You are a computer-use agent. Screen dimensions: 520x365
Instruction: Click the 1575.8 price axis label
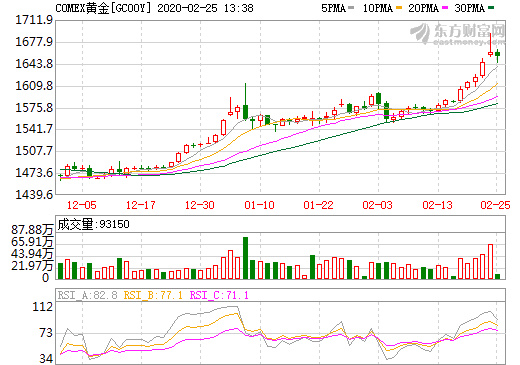click(34, 108)
